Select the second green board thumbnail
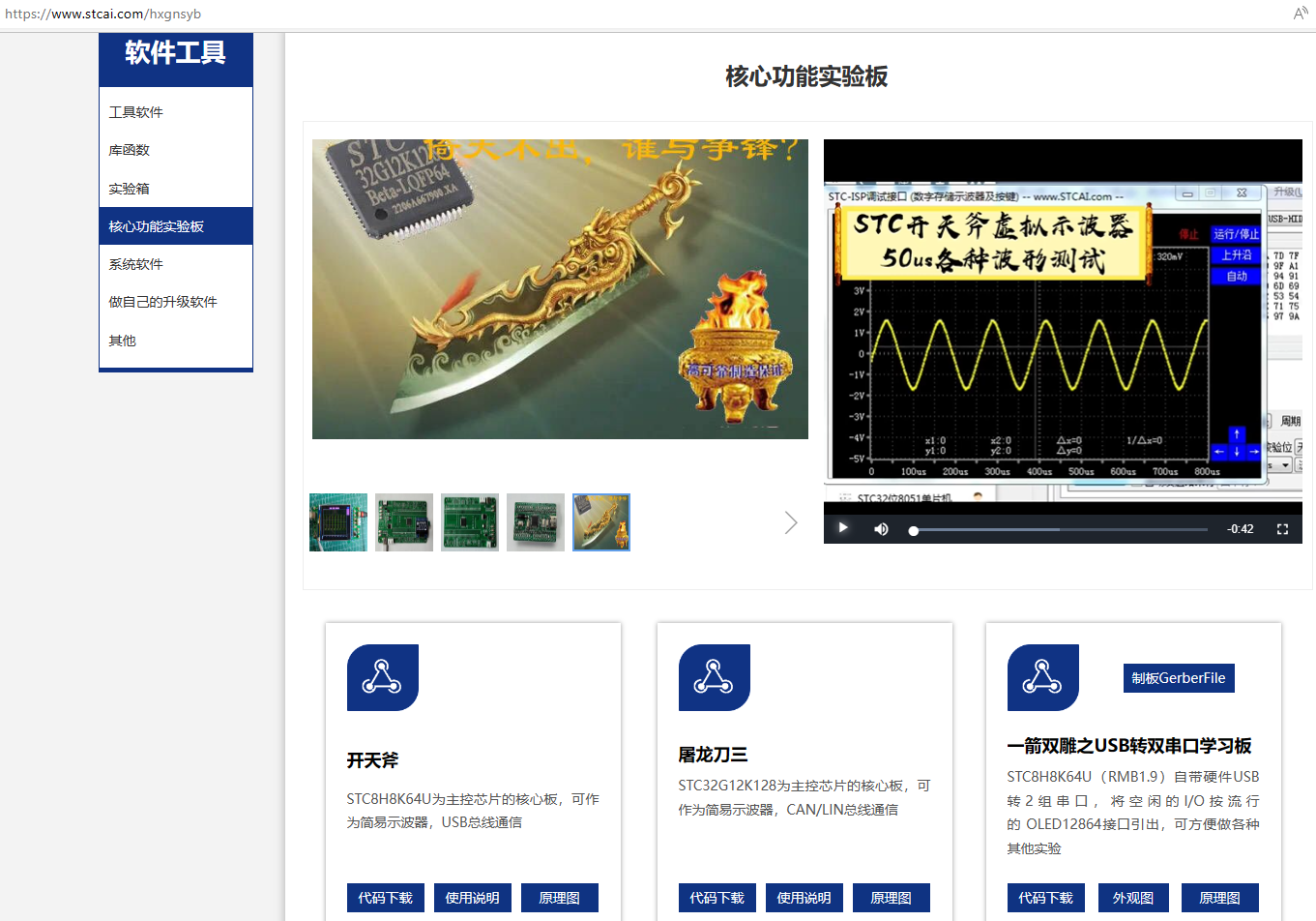Image resolution: width=1316 pixels, height=921 pixels. click(404, 522)
